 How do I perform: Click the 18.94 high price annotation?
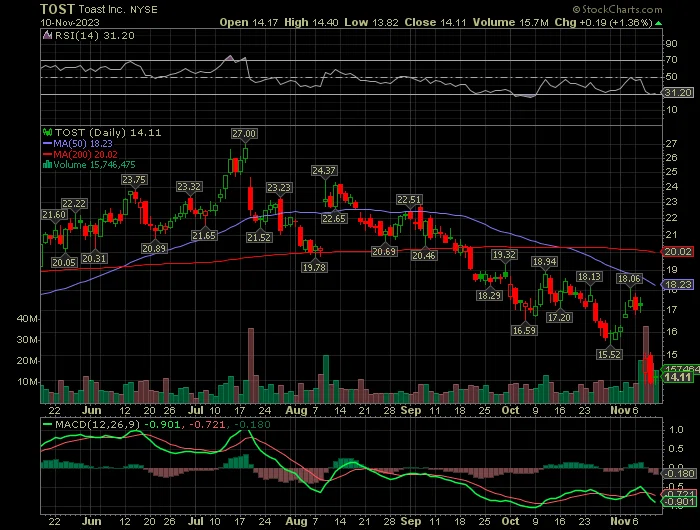544,262
